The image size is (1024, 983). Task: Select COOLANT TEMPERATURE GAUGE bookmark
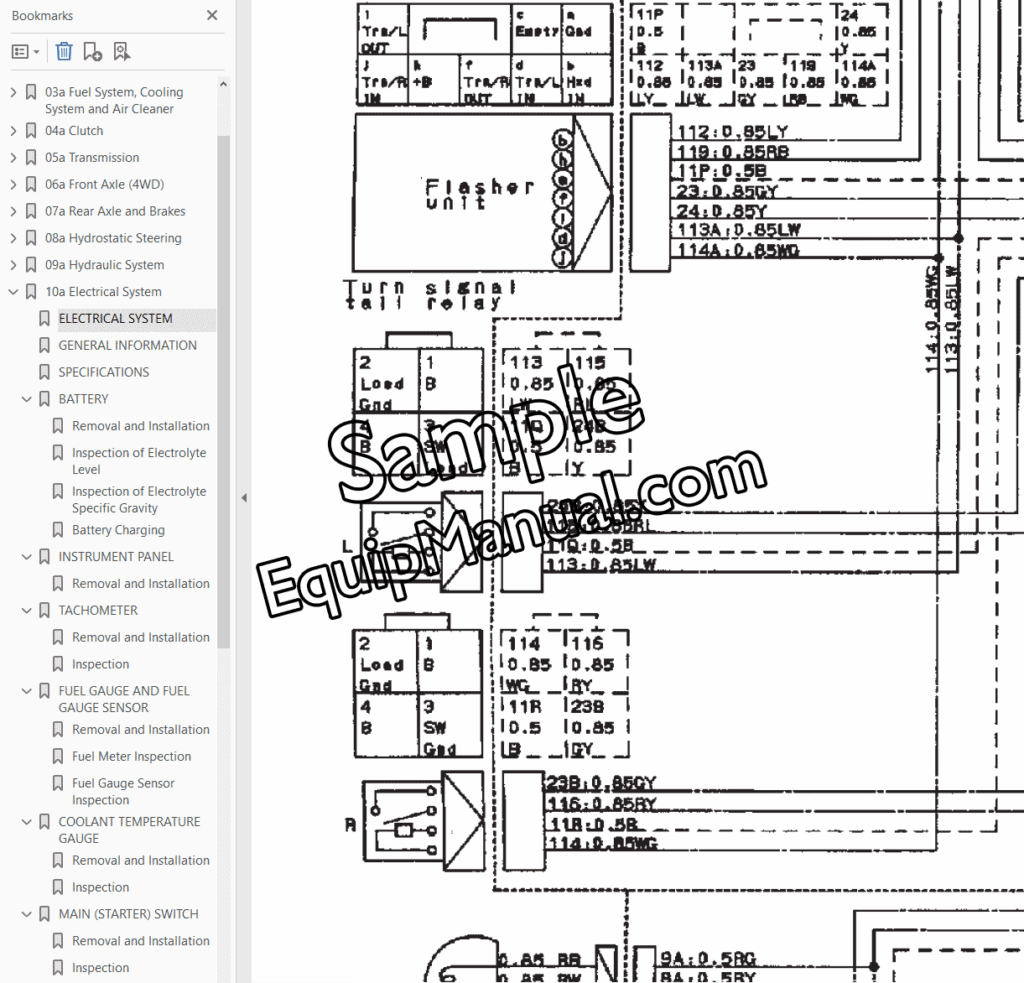pos(129,830)
